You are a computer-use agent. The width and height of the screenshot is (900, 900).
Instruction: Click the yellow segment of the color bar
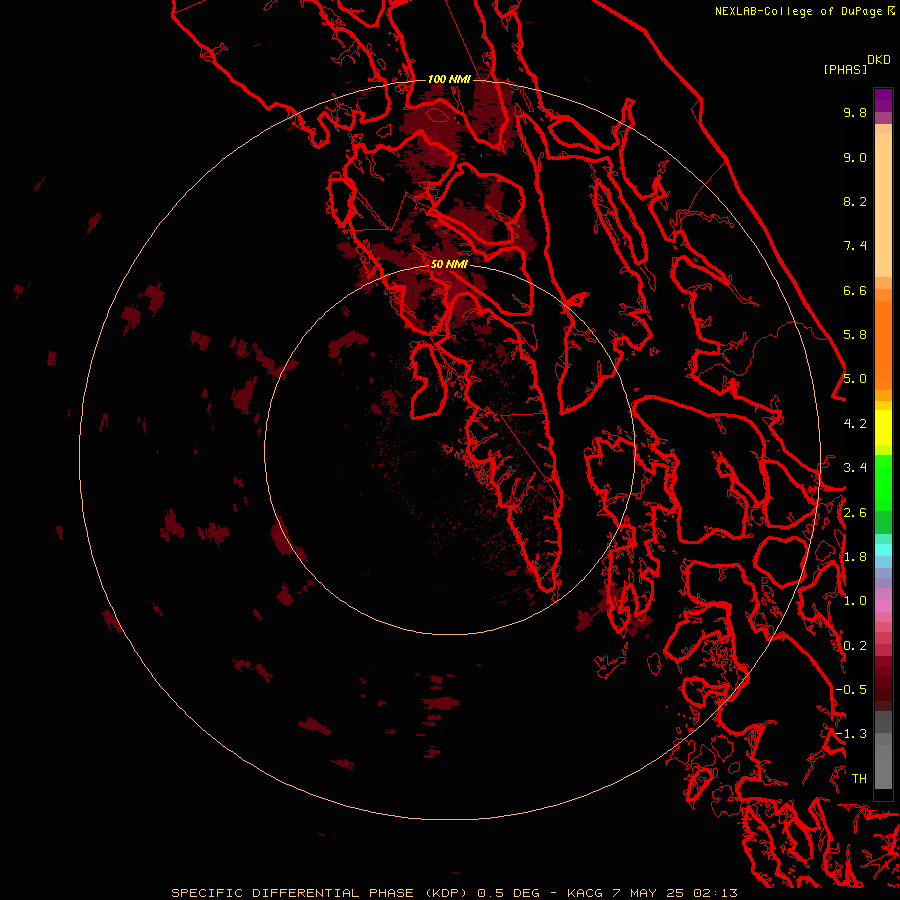tap(883, 428)
